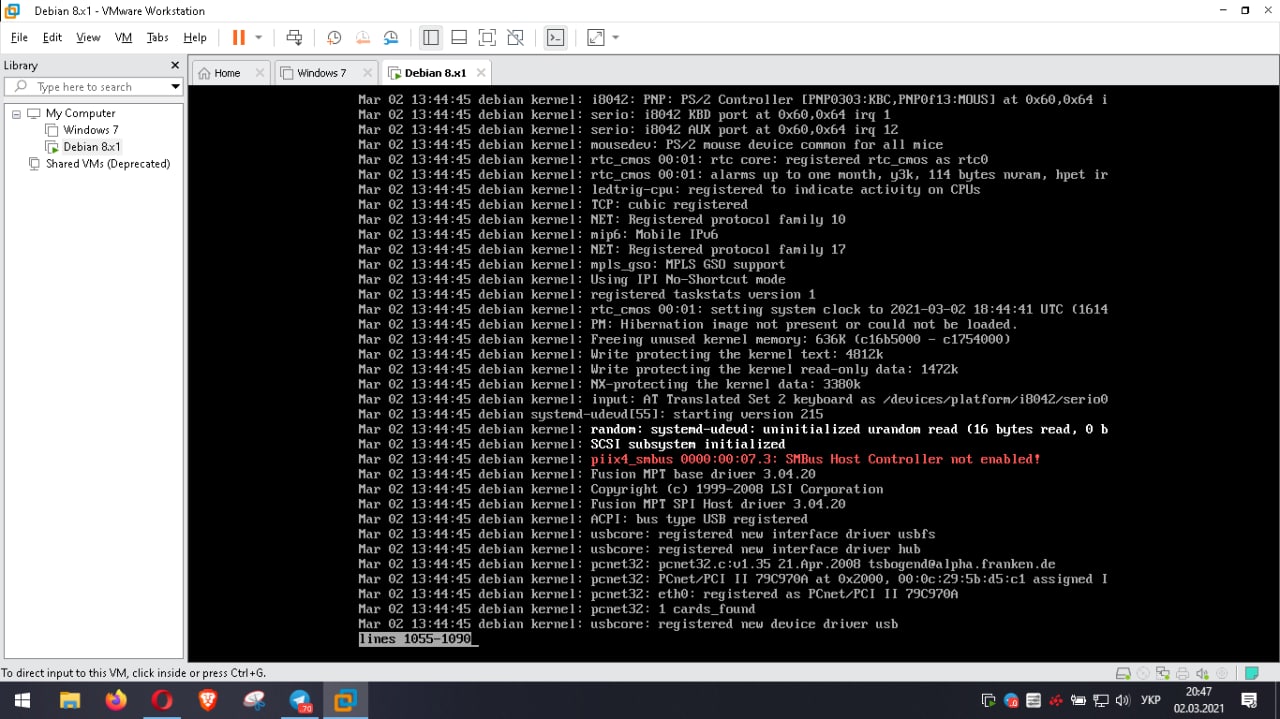Image resolution: width=1280 pixels, height=719 pixels.
Task: Open the clock showing 20:47
Action: click(x=1199, y=700)
